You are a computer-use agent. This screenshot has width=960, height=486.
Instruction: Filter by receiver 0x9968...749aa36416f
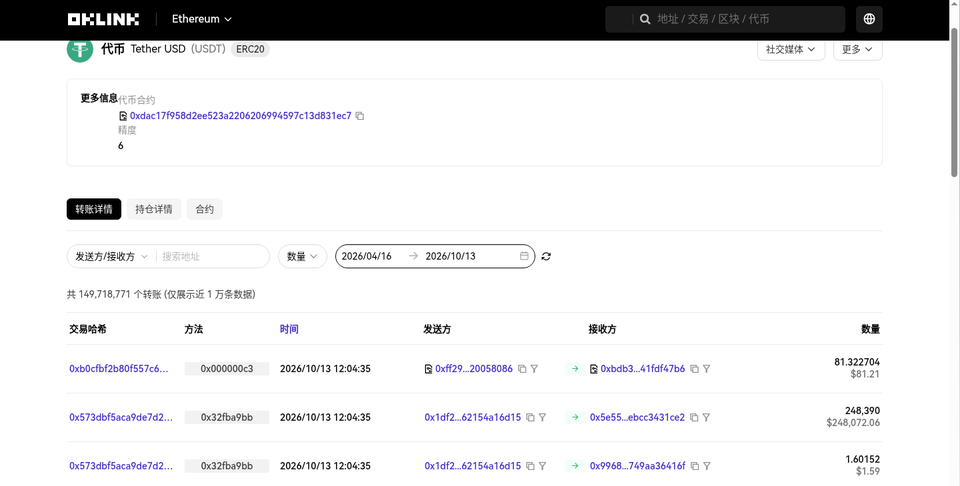point(707,466)
